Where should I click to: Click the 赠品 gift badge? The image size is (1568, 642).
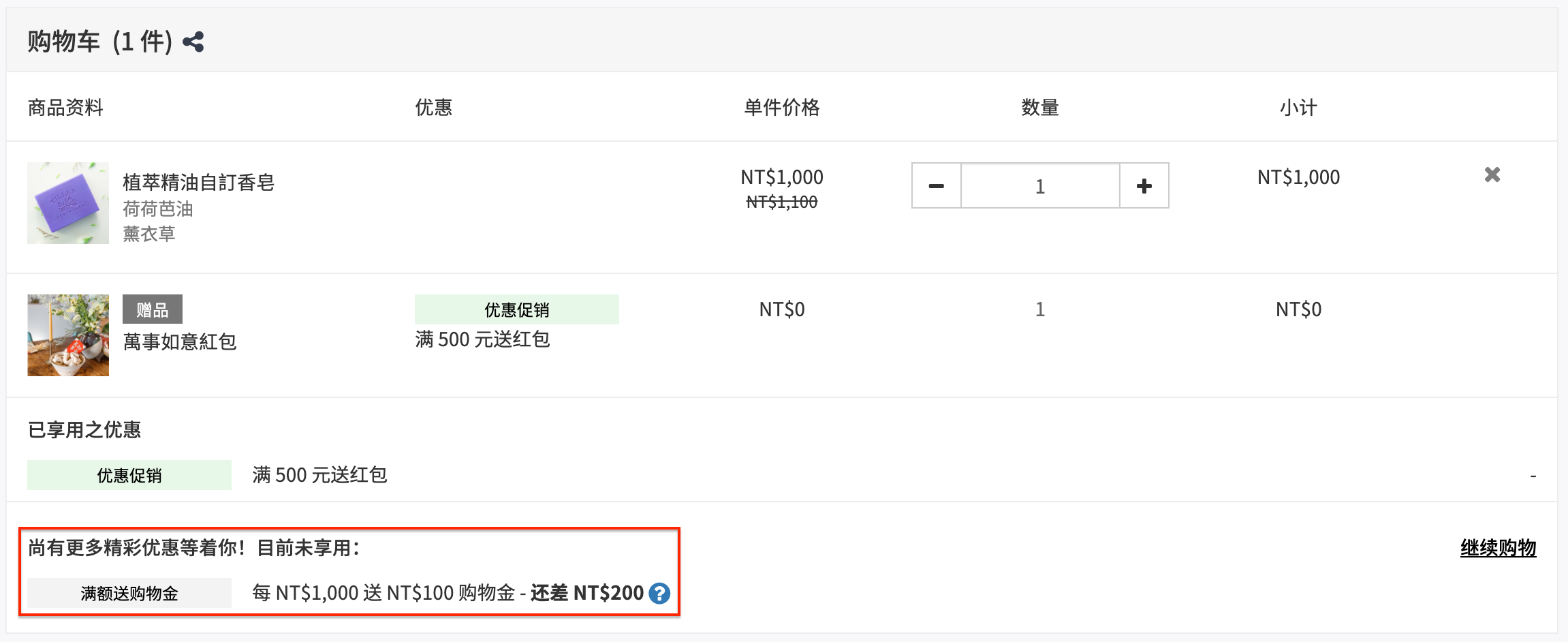pos(153,309)
